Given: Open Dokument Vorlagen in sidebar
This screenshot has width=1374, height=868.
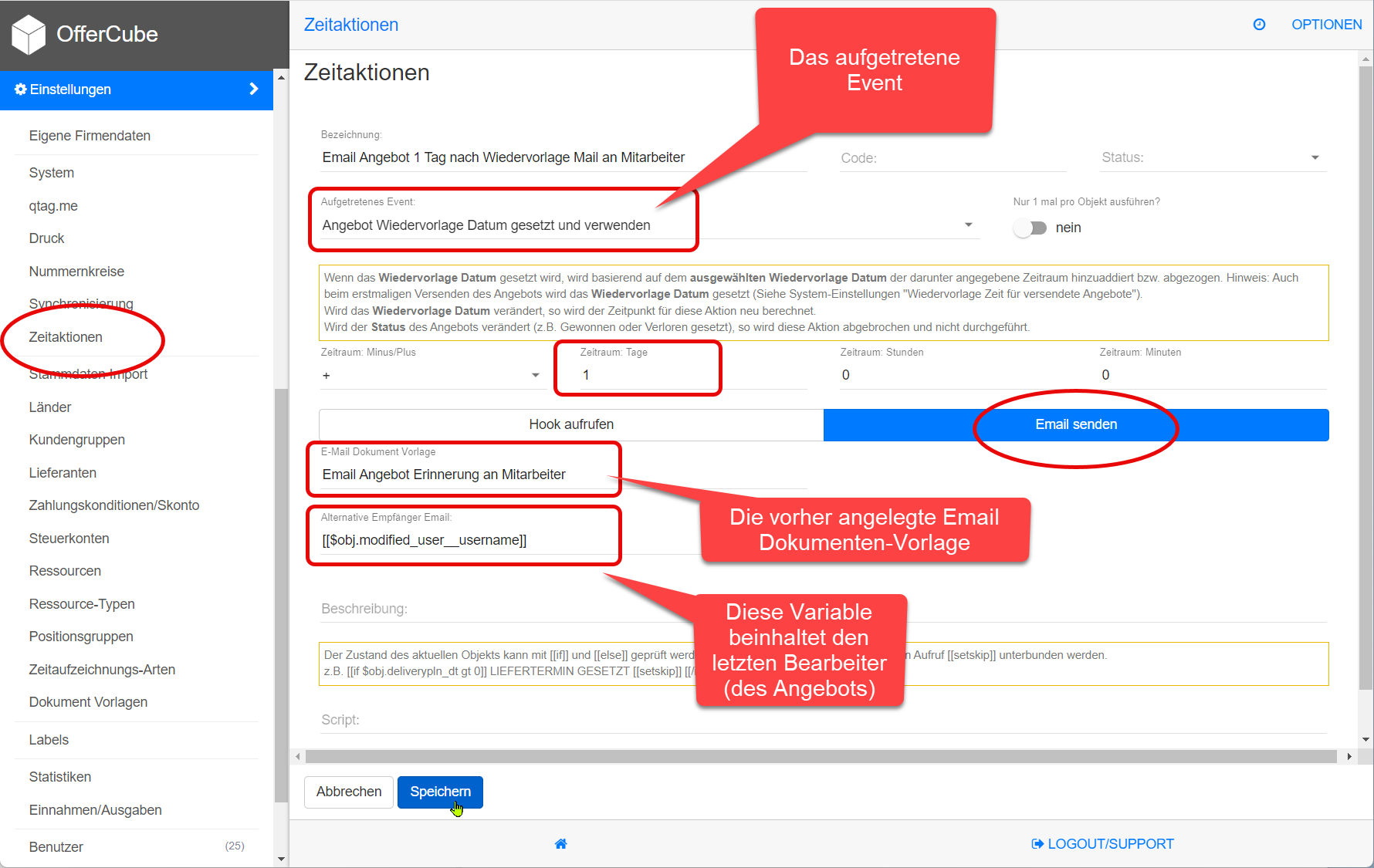Looking at the screenshot, I should click(88, 702).
